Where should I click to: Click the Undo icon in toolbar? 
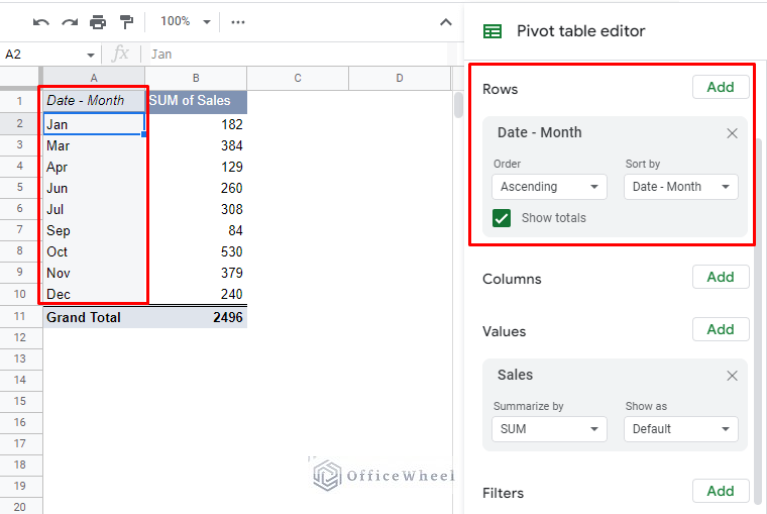click(x=41, y=21)
